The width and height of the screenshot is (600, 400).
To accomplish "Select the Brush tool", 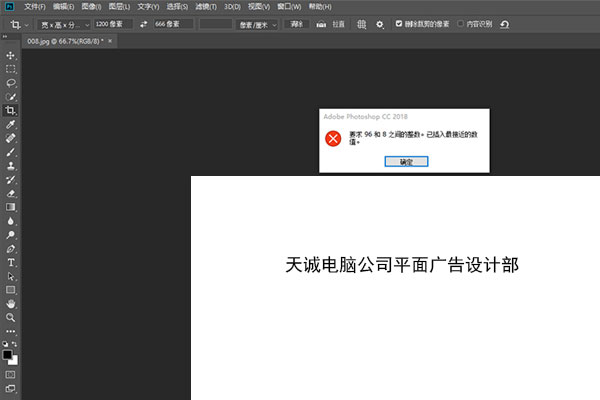I will (x=11, y=152).
